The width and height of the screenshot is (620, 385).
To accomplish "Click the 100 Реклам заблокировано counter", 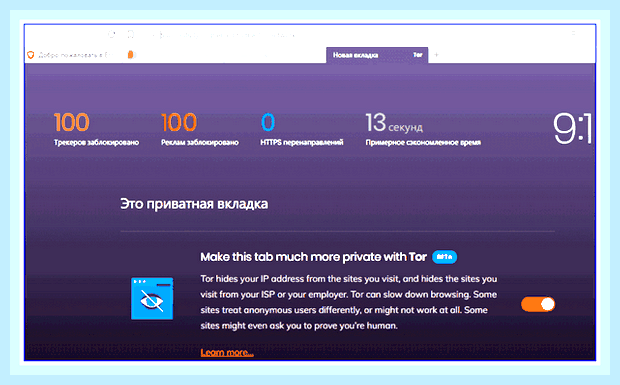I will click(x=200, y=129).
